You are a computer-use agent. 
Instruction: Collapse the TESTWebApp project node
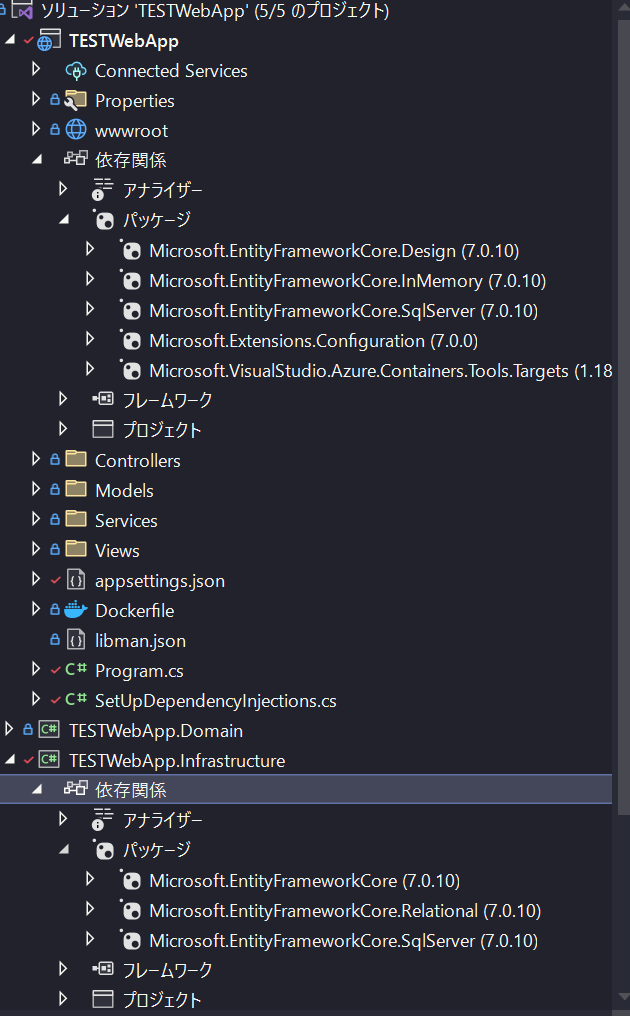pyautogui.click(x=10, y=40)
